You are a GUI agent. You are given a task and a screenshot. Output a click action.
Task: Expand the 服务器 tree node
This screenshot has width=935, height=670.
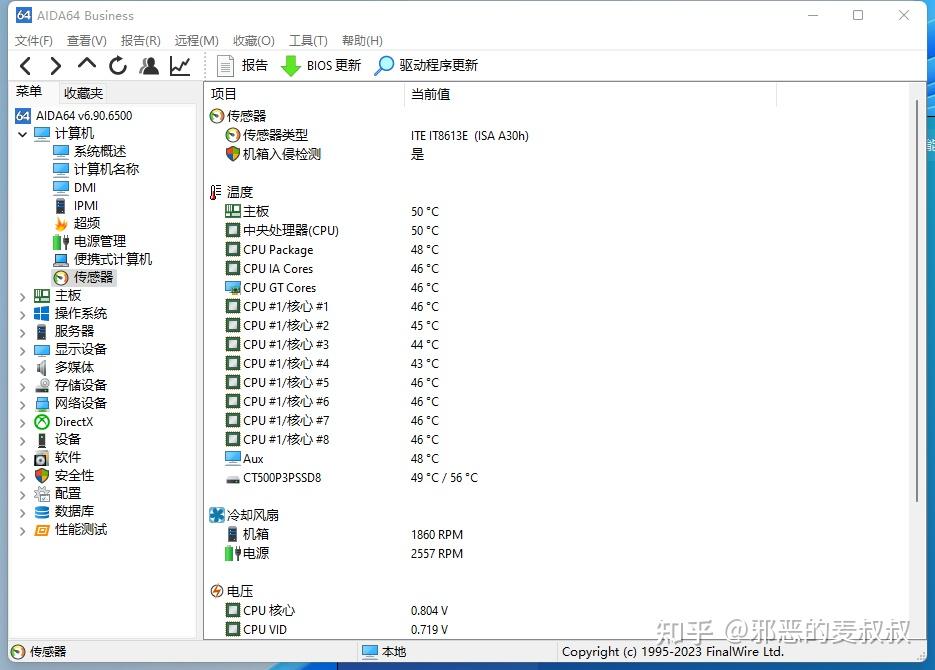[x=23, y=332]
